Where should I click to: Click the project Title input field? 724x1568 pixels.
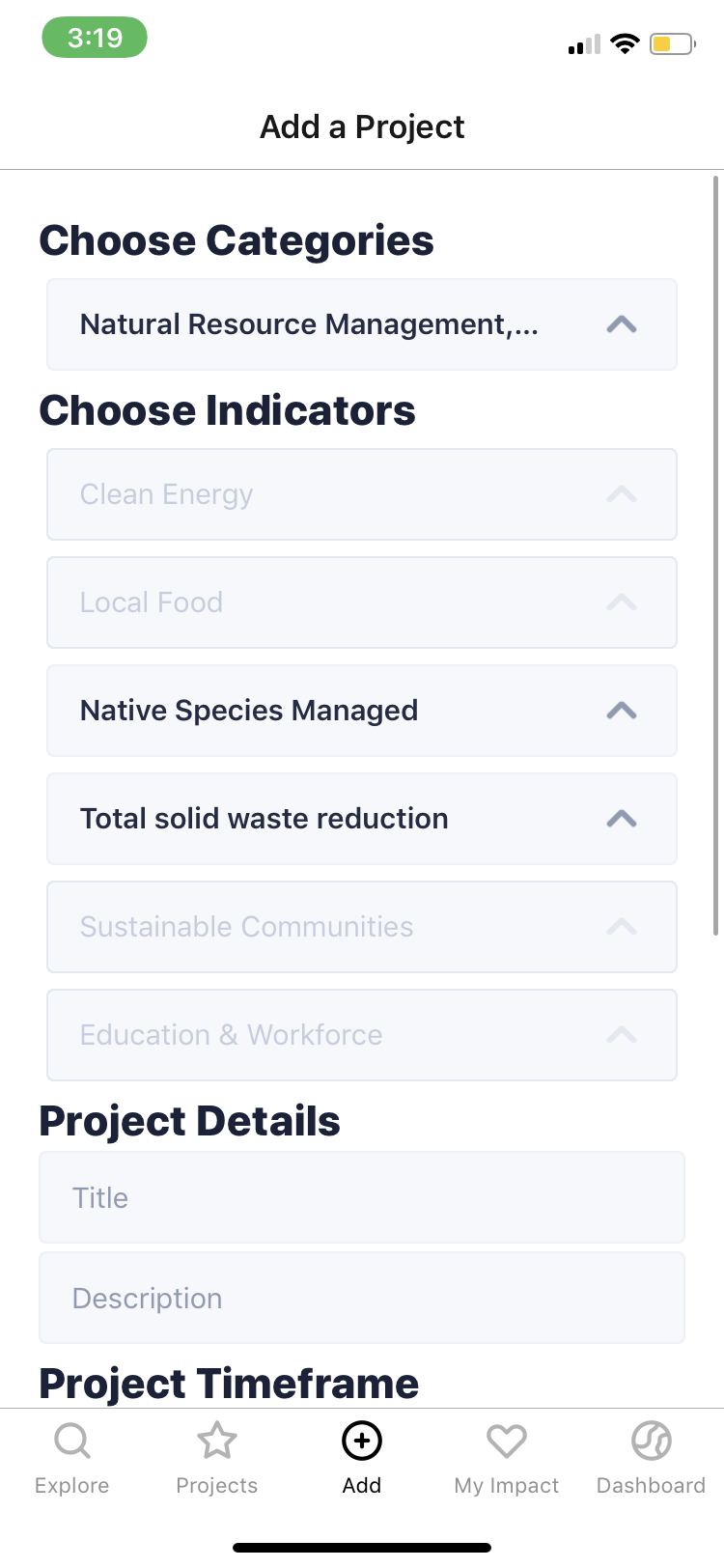pos(361,1197)
